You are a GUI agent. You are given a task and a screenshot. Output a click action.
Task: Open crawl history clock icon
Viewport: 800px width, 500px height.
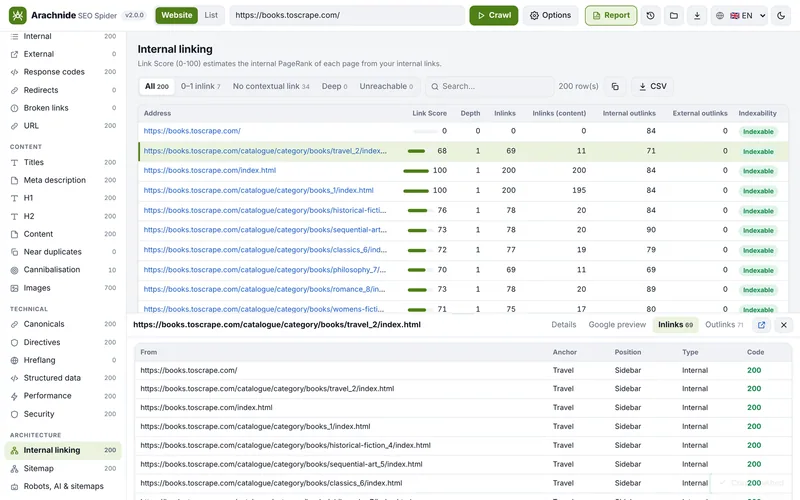pyautogui.click(x=651, y=15)
